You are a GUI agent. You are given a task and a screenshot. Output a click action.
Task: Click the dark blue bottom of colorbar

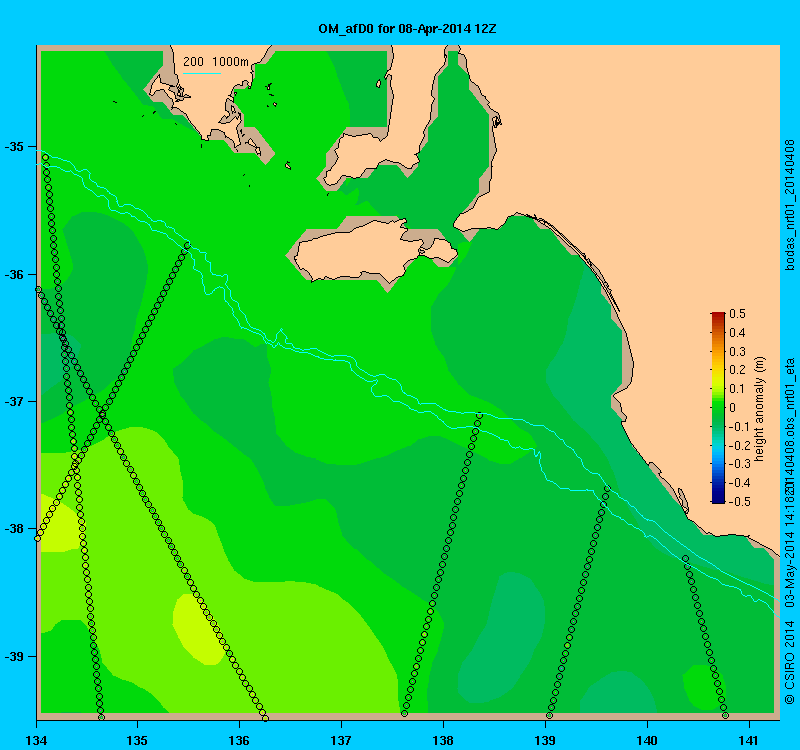click(x=718, y=499)
